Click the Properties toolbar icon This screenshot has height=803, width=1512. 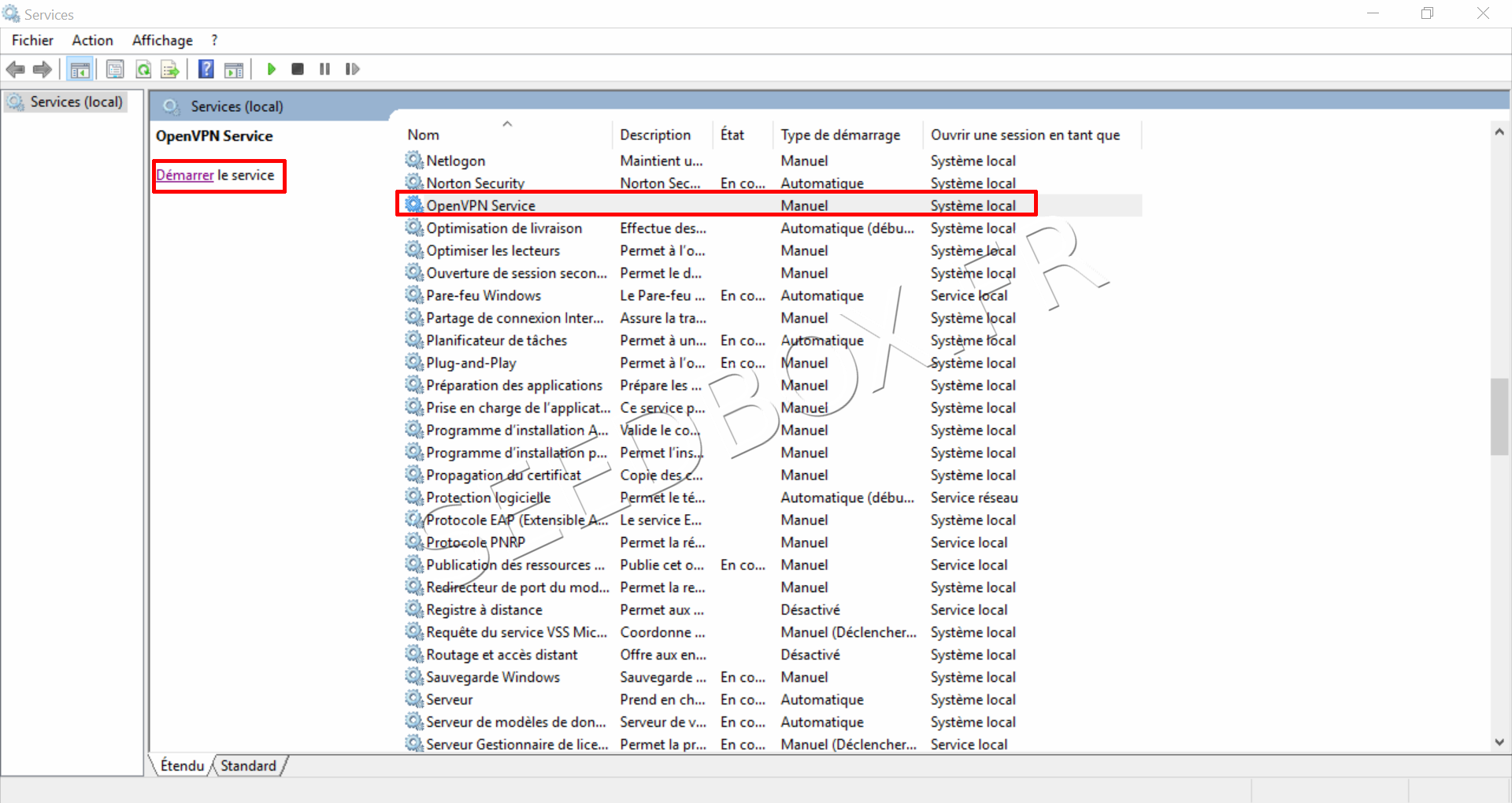115,70
